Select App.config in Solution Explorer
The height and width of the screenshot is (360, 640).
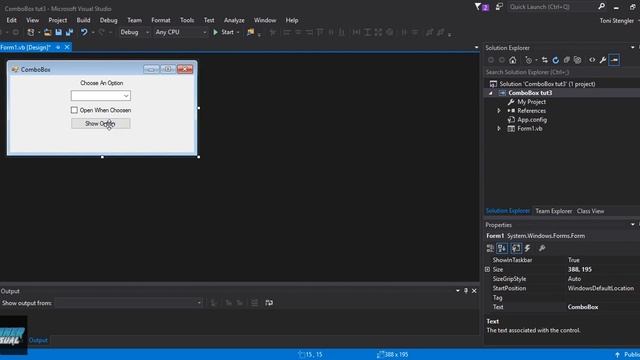click(532, 120)
